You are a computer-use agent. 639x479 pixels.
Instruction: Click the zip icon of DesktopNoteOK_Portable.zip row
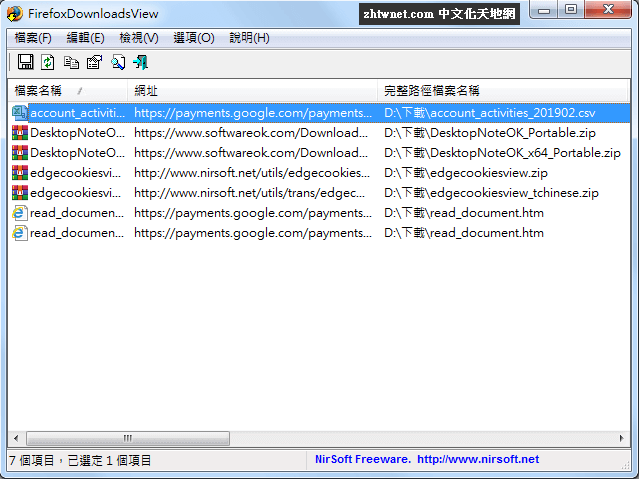[x=20, y=133]
